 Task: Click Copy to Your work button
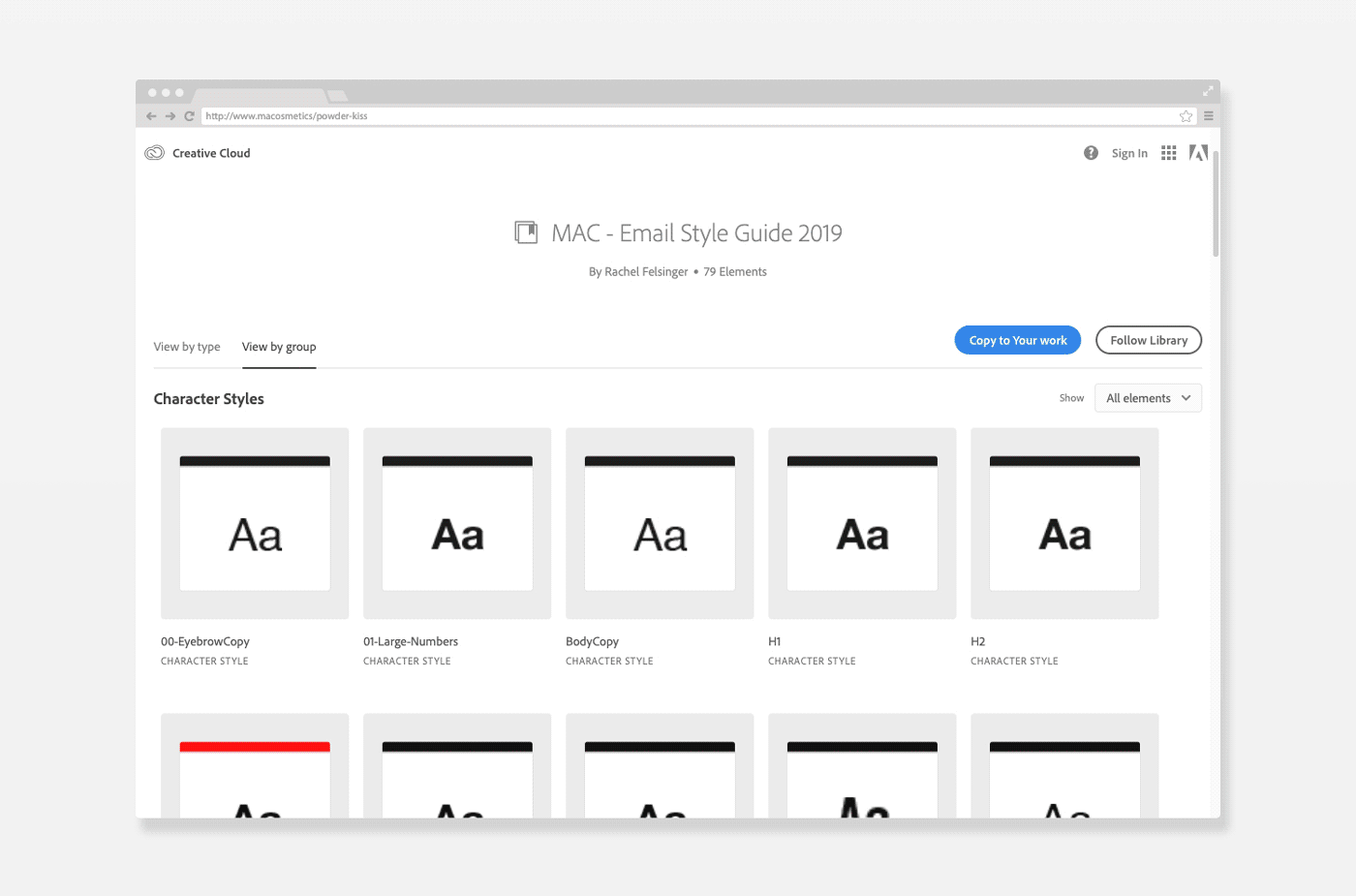coord(1018,340)
